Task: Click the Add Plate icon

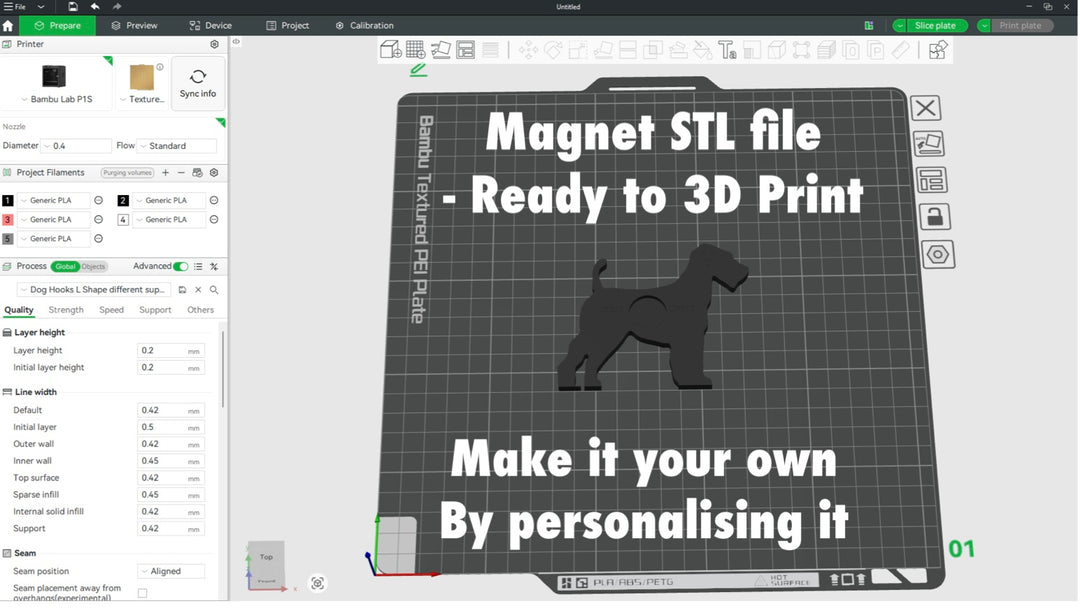Action: [x=415, y=49]
